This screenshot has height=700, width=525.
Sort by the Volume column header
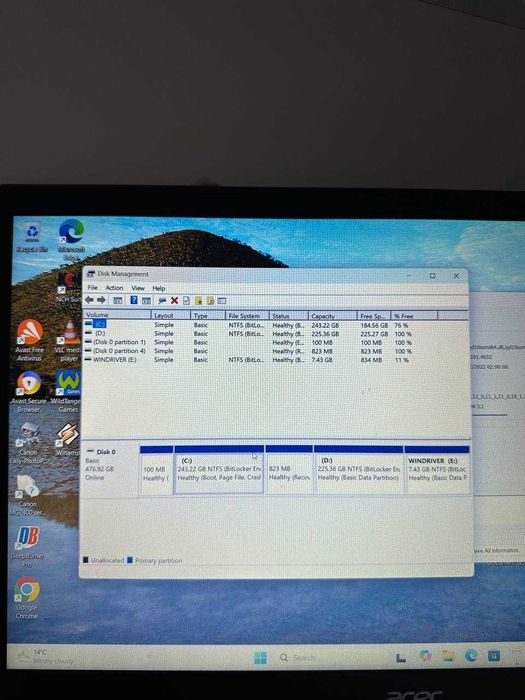(x=117, y=315)
